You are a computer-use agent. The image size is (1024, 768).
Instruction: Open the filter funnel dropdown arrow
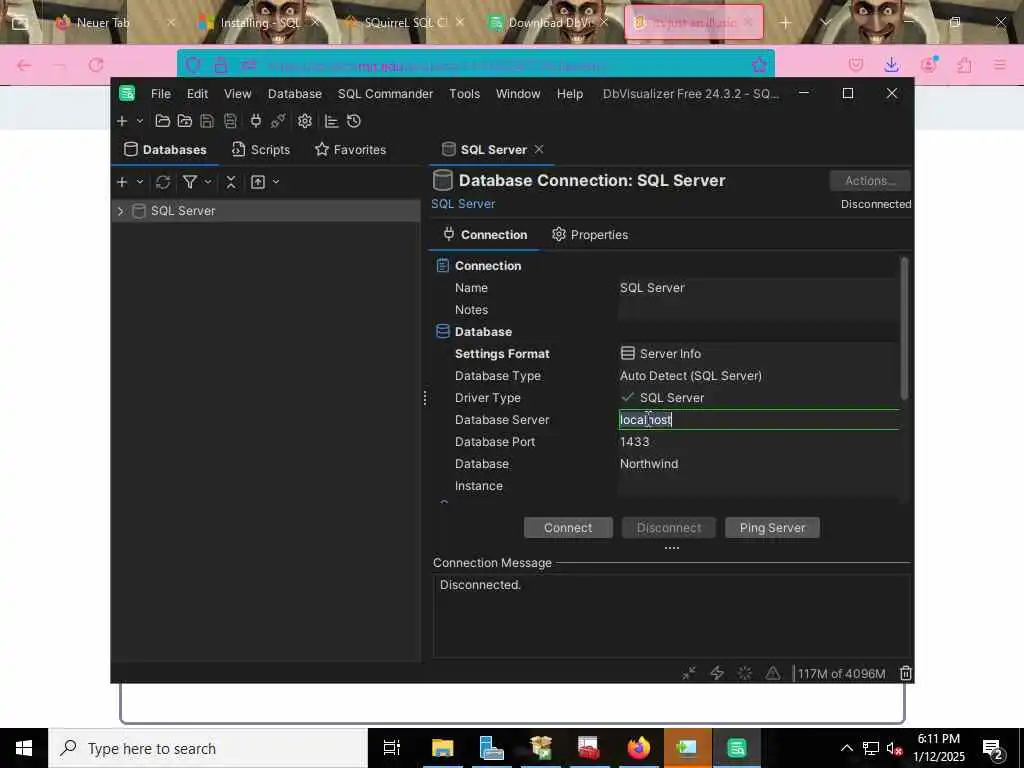click(208, 182)
